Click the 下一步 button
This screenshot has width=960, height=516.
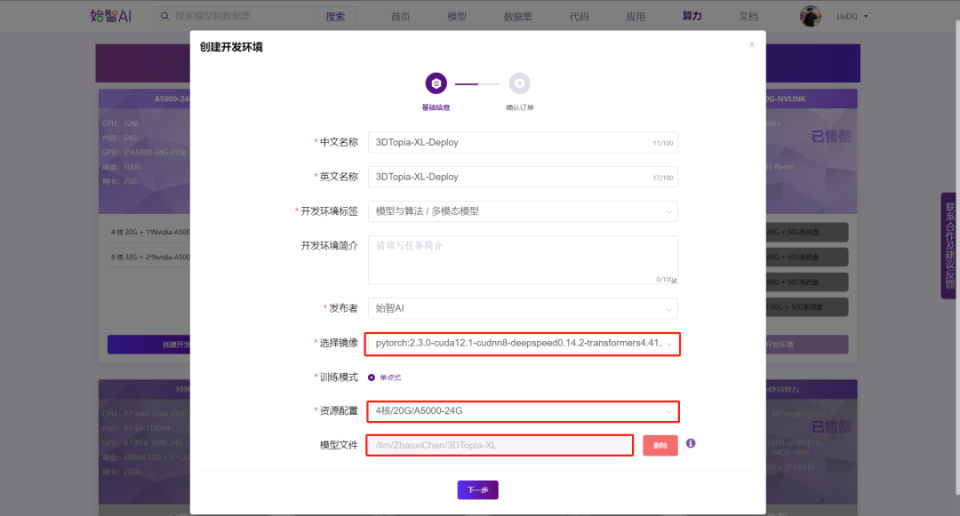point(478,490)
